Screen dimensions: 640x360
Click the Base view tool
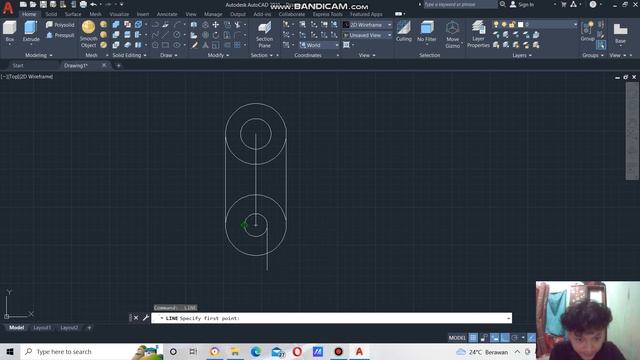click(x=620, y=33)
